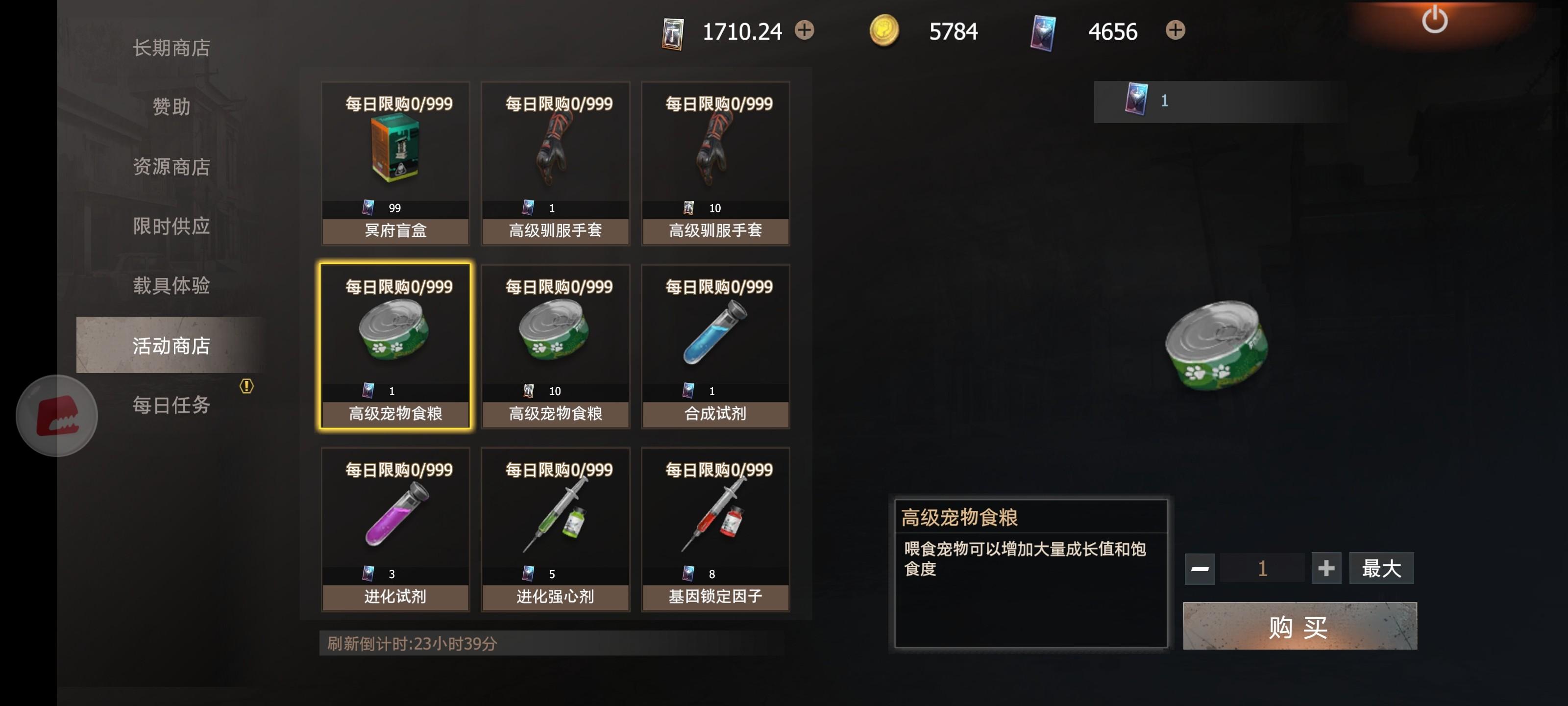Click the 购买 purchase button
1568x706 pixels.
point(1299,626)
